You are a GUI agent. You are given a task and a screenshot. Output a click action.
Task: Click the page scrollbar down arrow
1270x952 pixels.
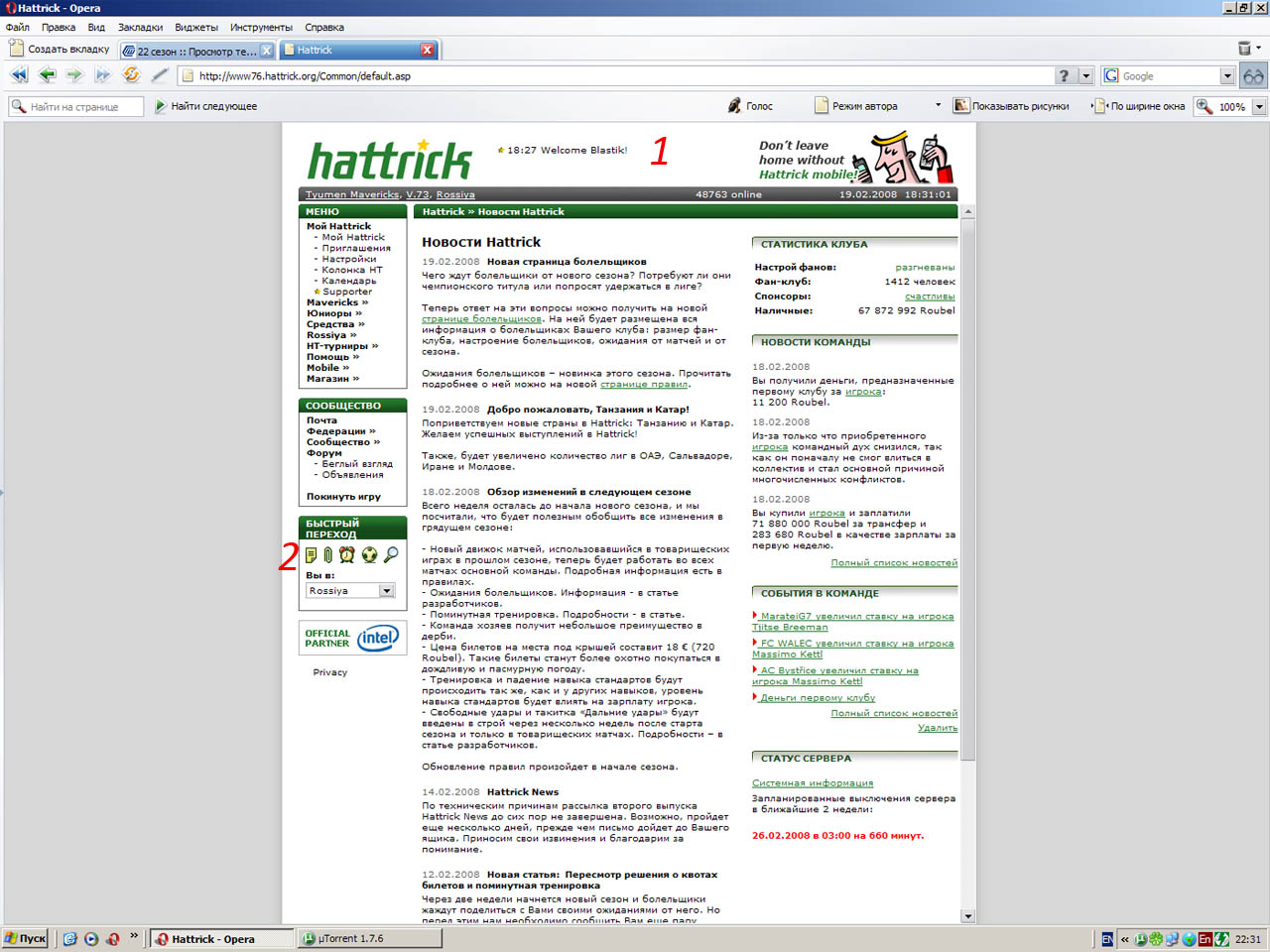[x=968, y=916]
